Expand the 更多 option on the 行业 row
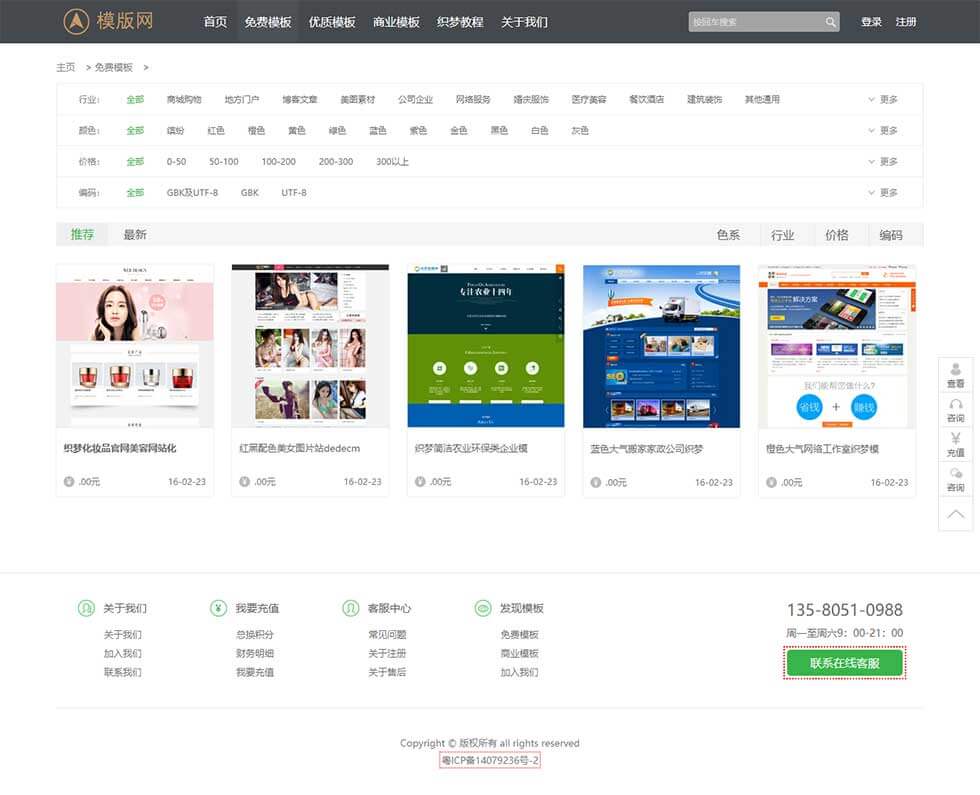The height and width of the screenshot is (795, 980). tap(884, 99)
